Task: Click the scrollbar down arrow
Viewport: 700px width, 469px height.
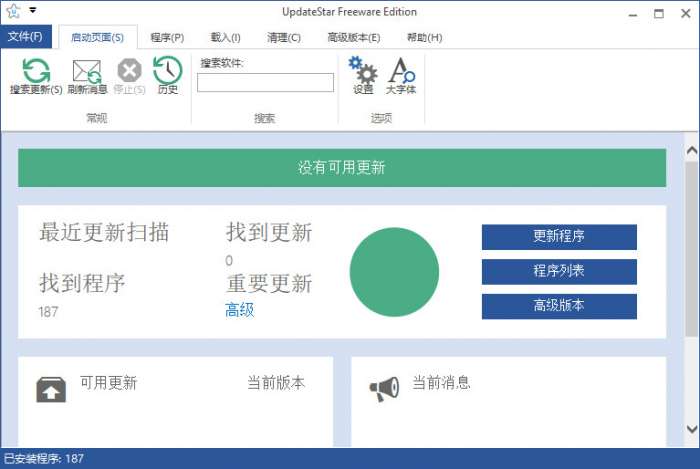Action: click(x=691, y=429)
